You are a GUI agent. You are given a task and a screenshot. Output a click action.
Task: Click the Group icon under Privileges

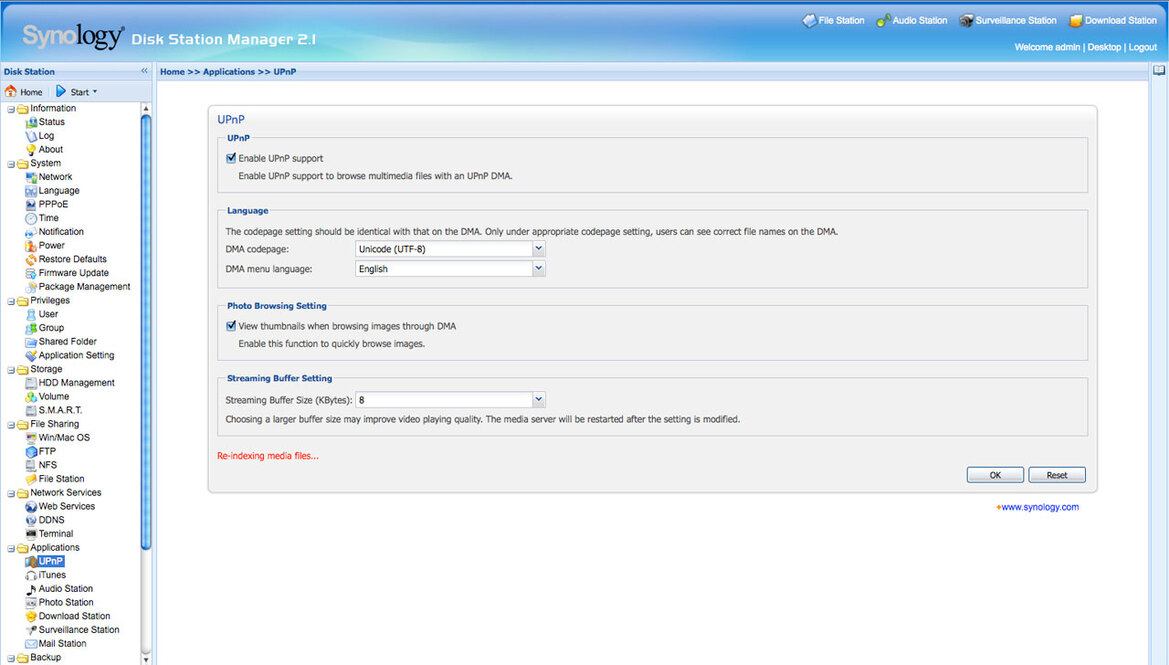31,328
